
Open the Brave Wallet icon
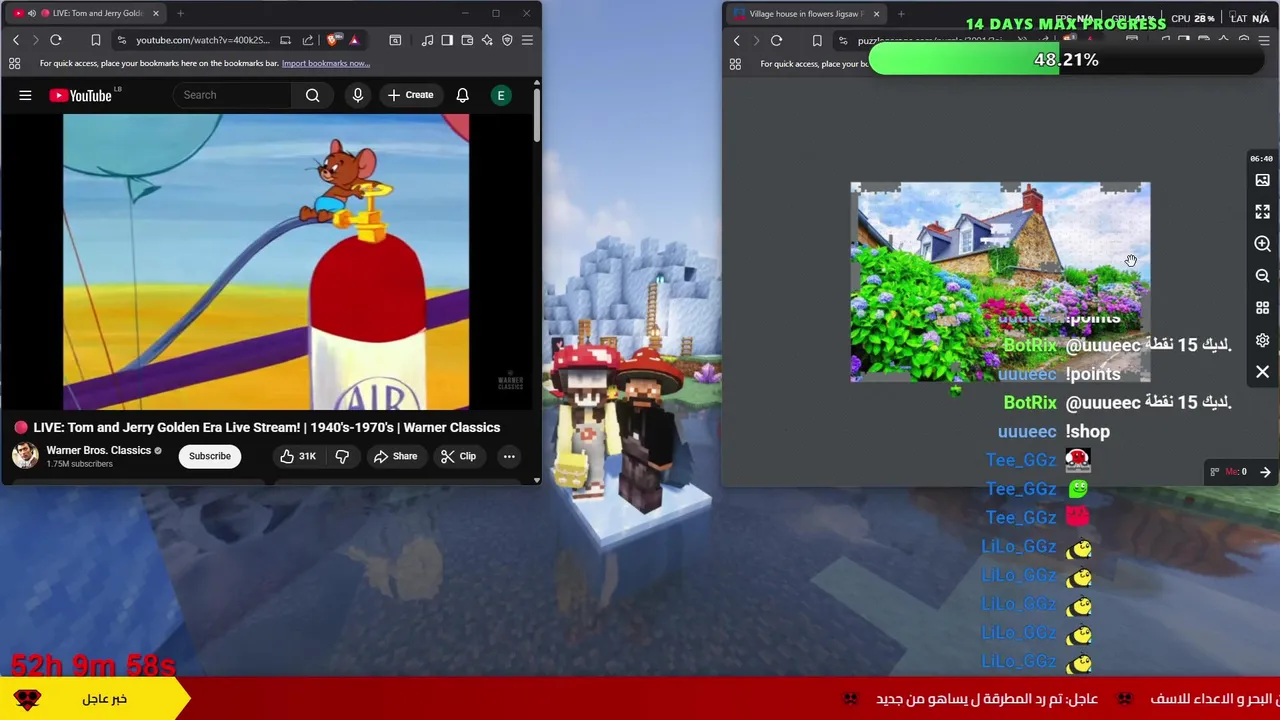[467, 40]
